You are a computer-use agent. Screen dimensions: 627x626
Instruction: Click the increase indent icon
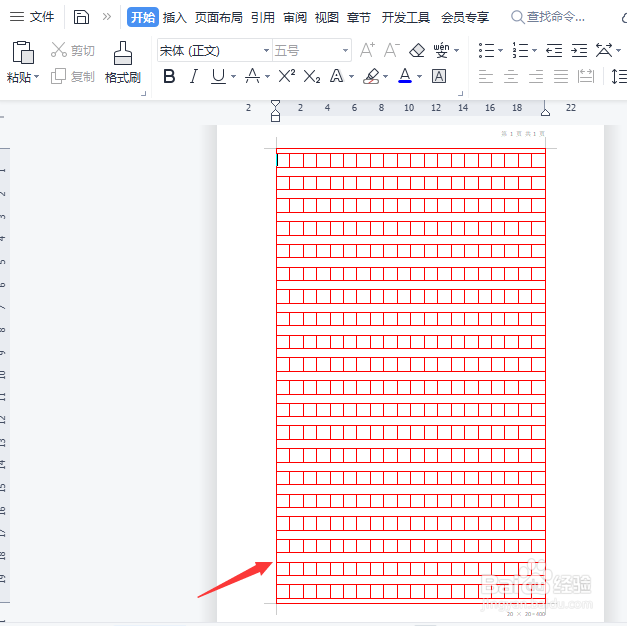point(579,50)
